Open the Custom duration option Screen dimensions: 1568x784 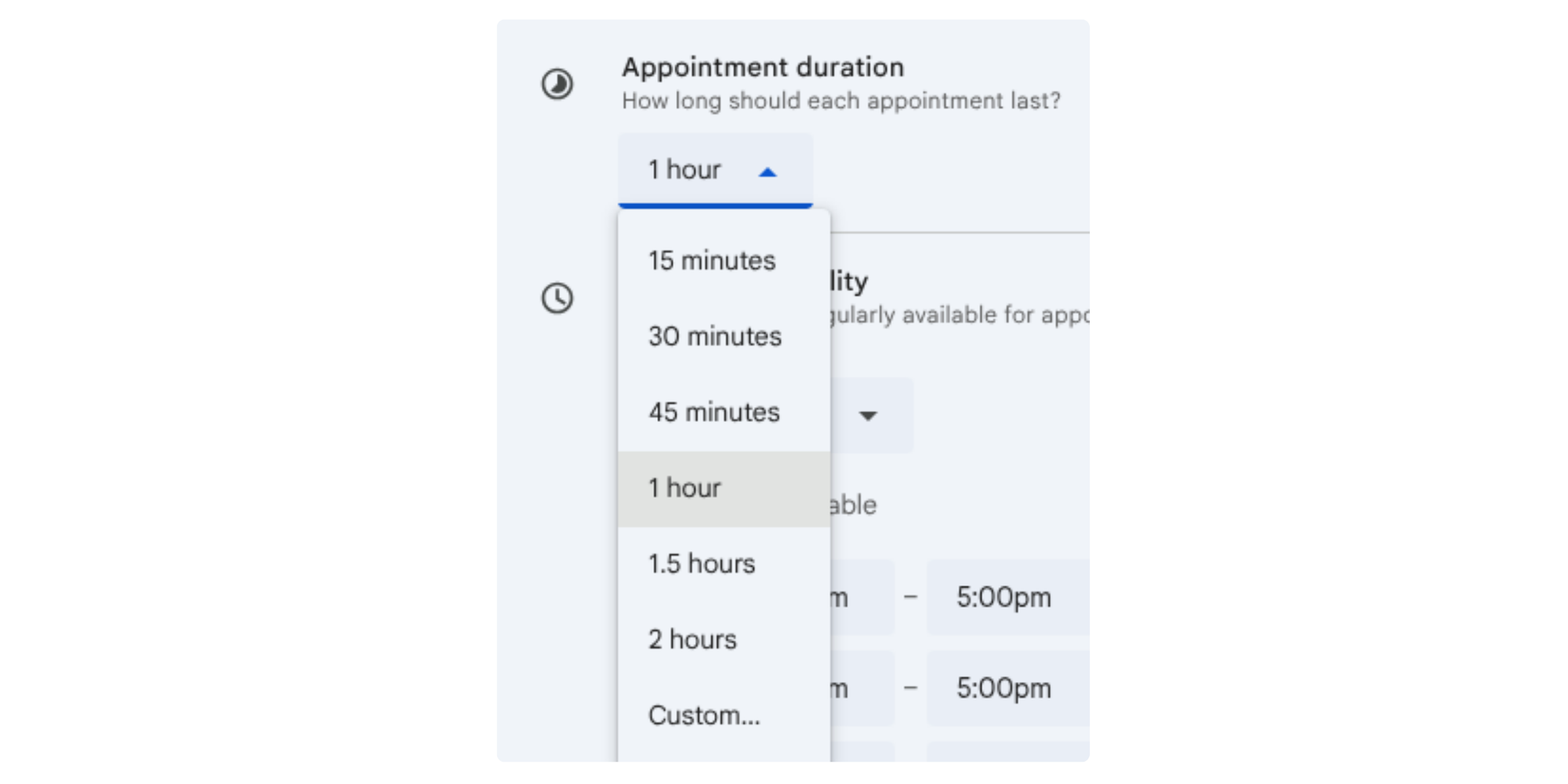[x=703, y=714]
